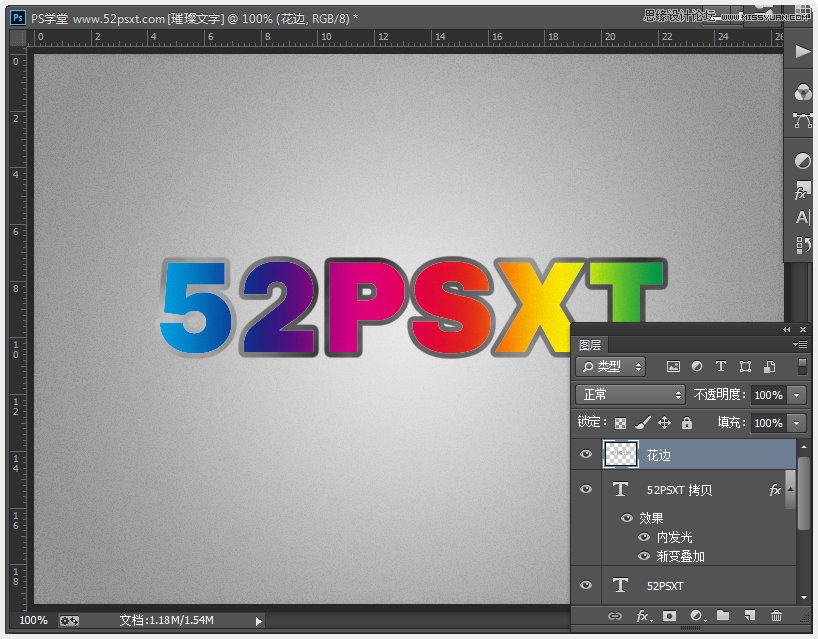Filter layers by pixel image icon
The height and width of the screenshot is (639, 818).
pos(673,367)
